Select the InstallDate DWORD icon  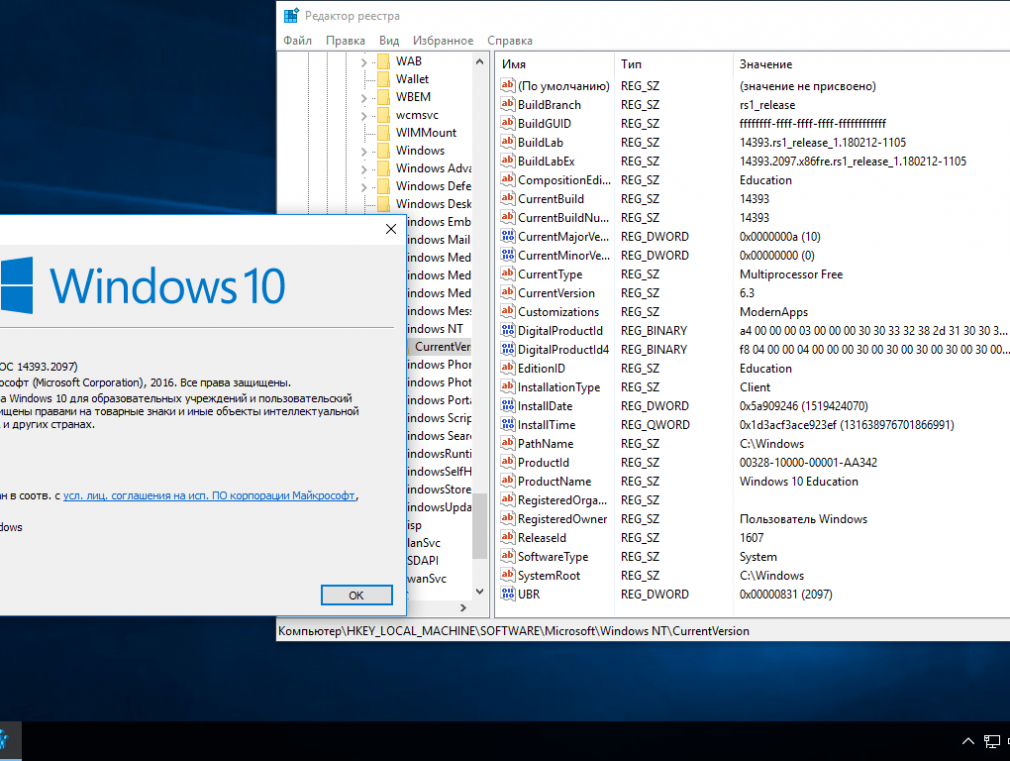[x=508, y=405]
